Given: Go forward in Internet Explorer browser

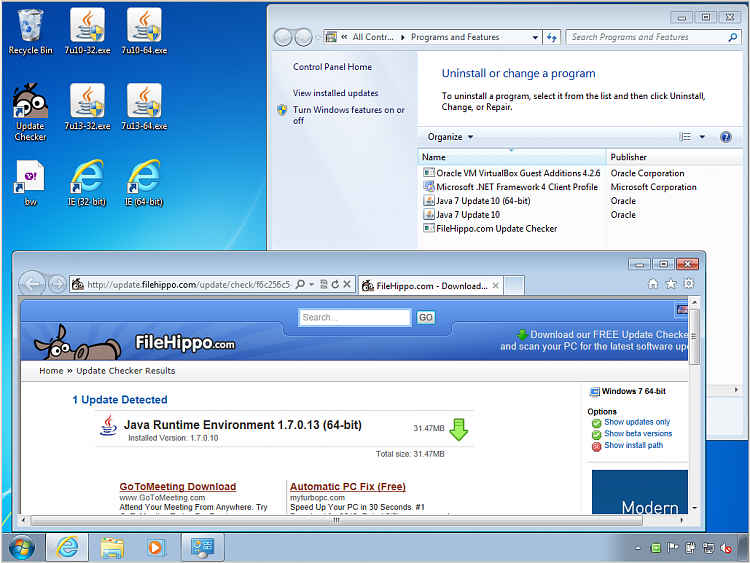Looking at the screenshot, I should (x=57, y=284).
